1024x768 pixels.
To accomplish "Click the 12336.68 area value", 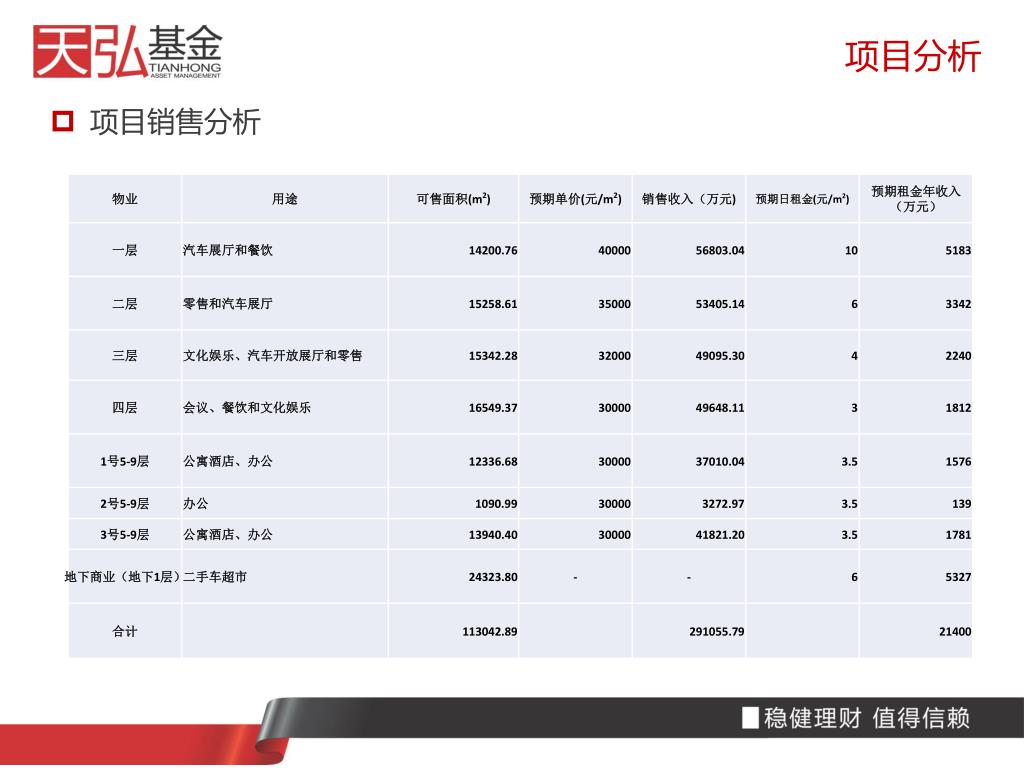I will coord(493,462).
